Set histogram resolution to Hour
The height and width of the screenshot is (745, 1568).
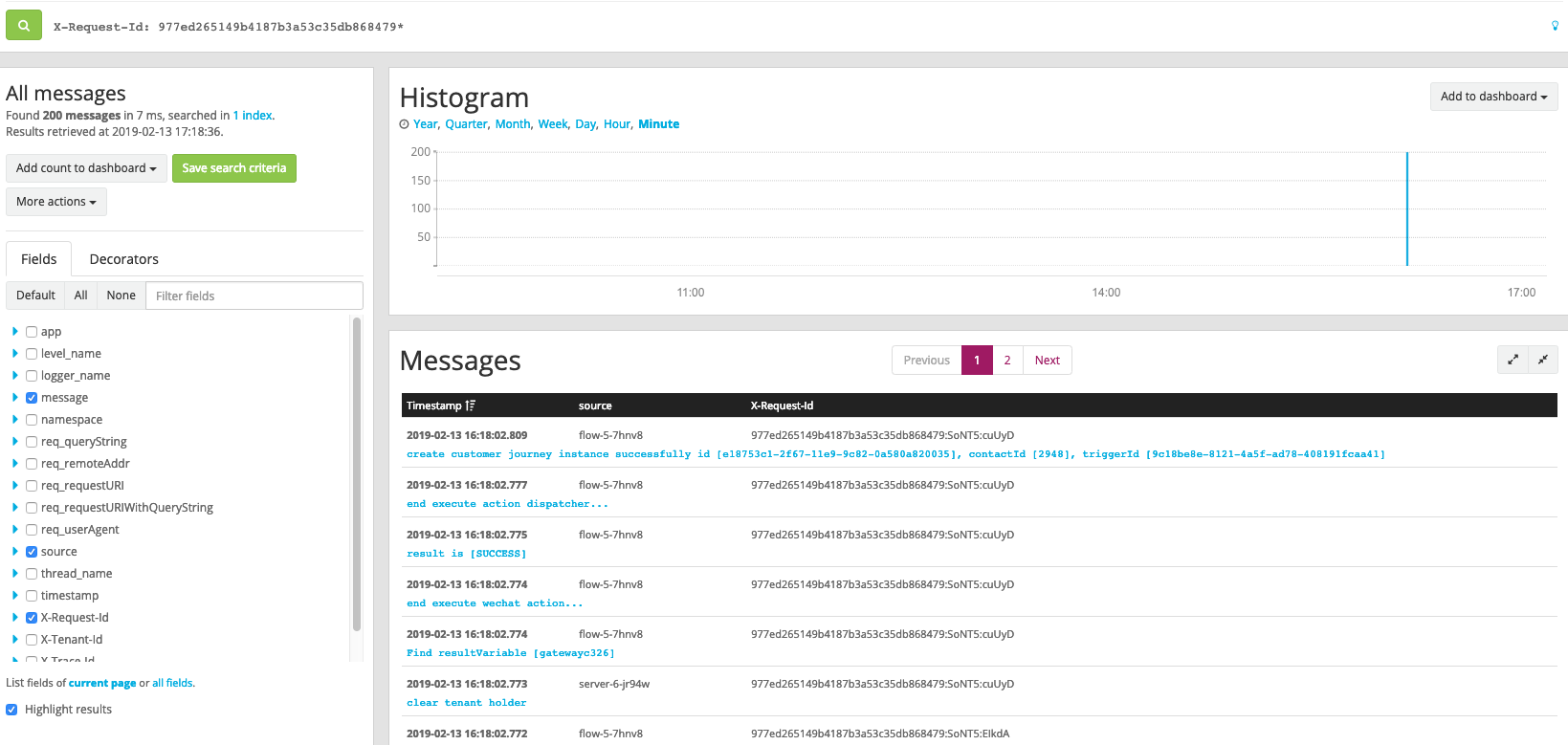[x=617, y=124]
